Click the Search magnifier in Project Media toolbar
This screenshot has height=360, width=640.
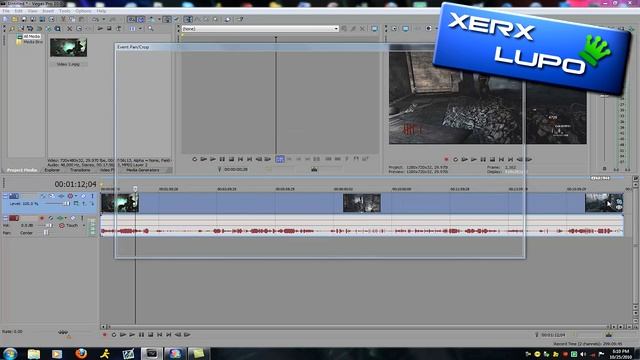tap(151, 29)
